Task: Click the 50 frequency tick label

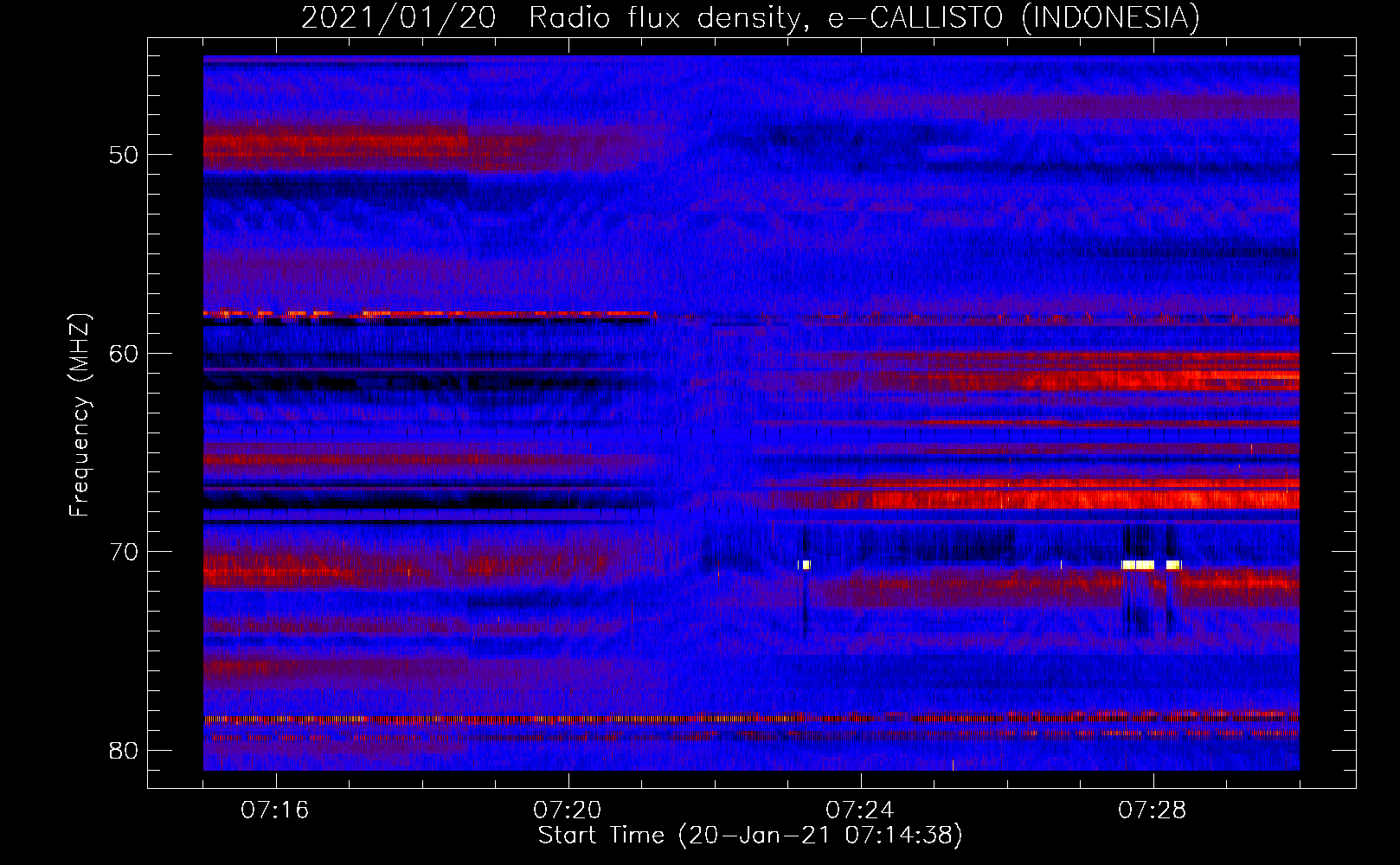Action: (x=124, y=155)
